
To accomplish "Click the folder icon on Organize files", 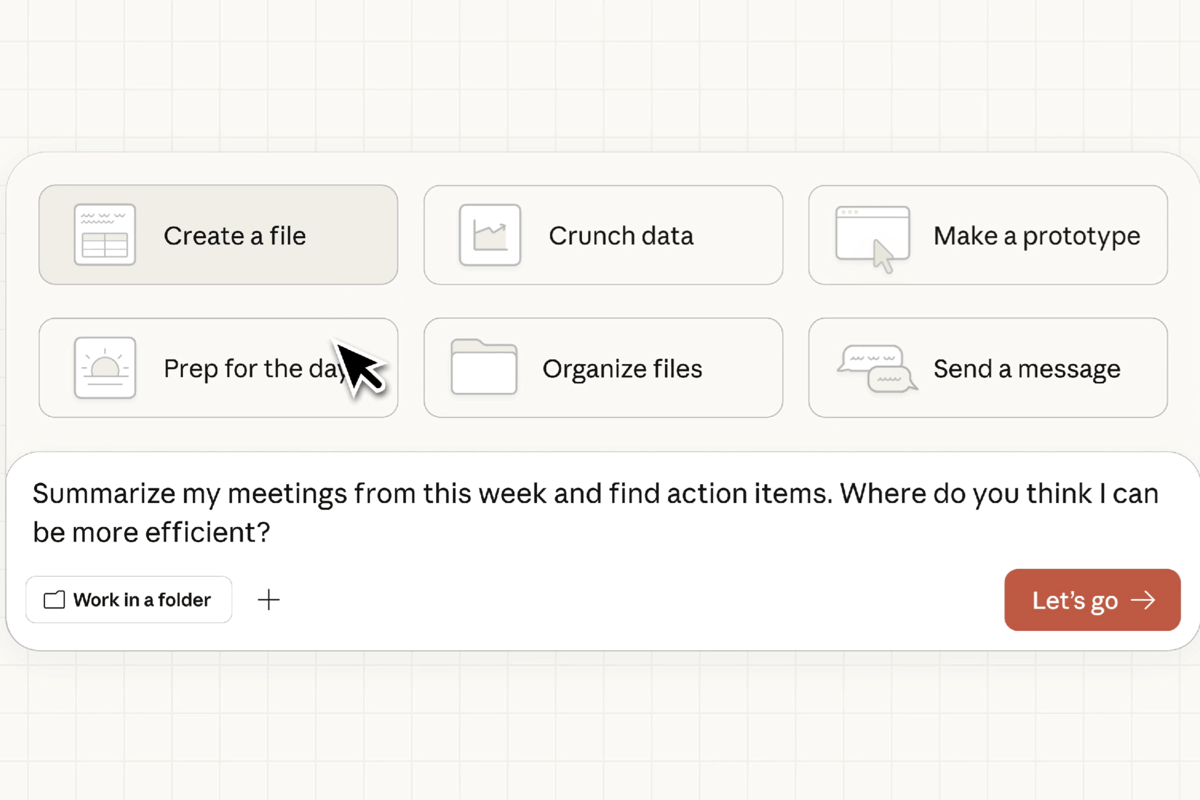I will coord(484,367).
